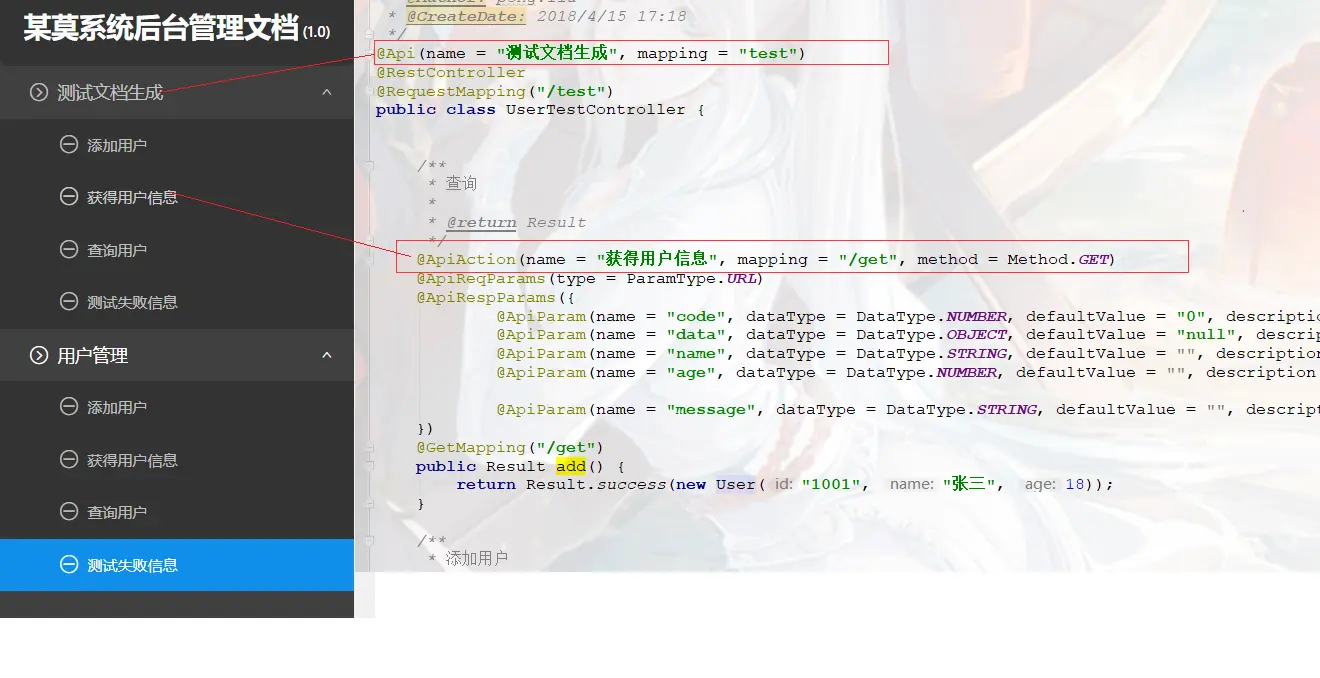Click the @ApiParam line with name "message"
The height and width of the screenshot is (678, 1320).
908,409
